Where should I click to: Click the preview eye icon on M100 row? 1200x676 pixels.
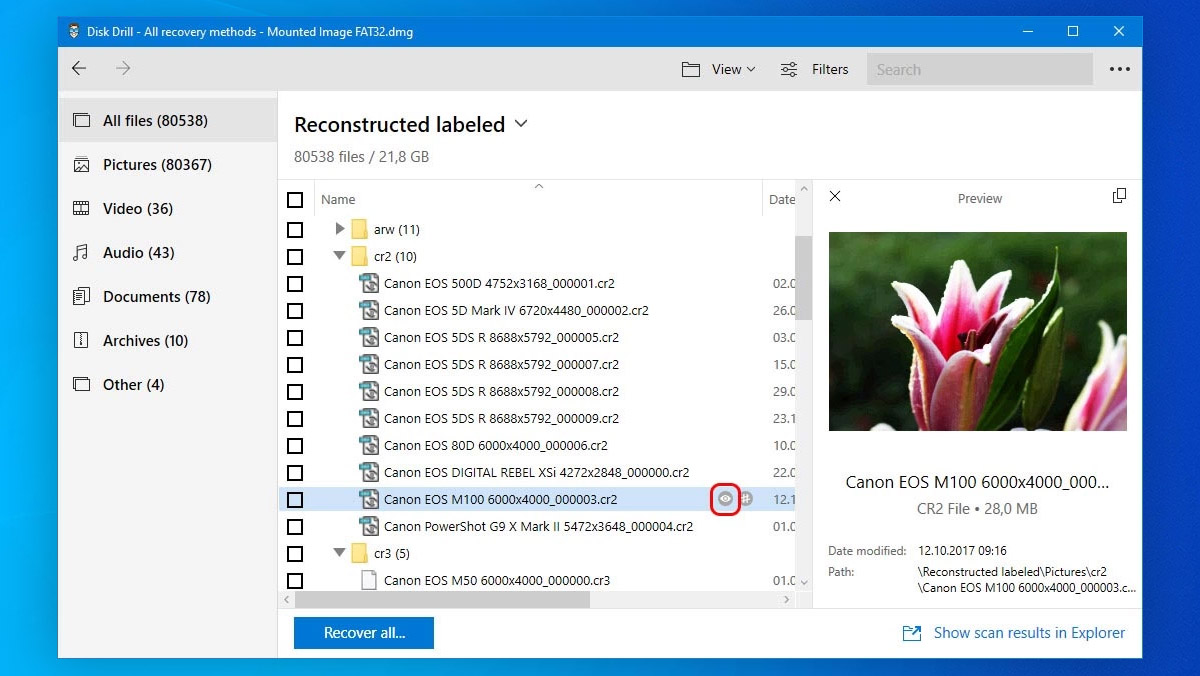725,499
